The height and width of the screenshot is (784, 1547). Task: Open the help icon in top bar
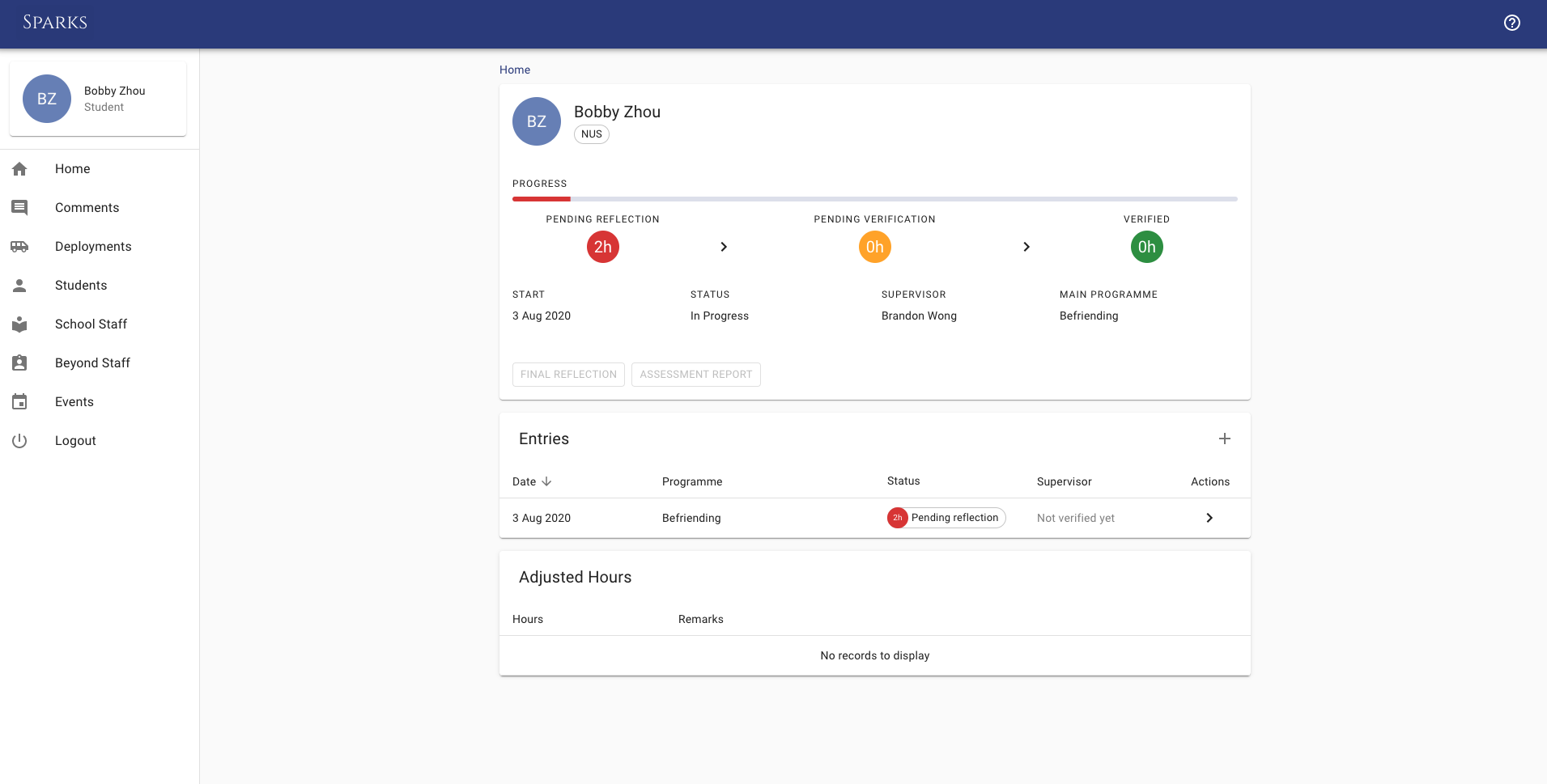(1511, 23)
